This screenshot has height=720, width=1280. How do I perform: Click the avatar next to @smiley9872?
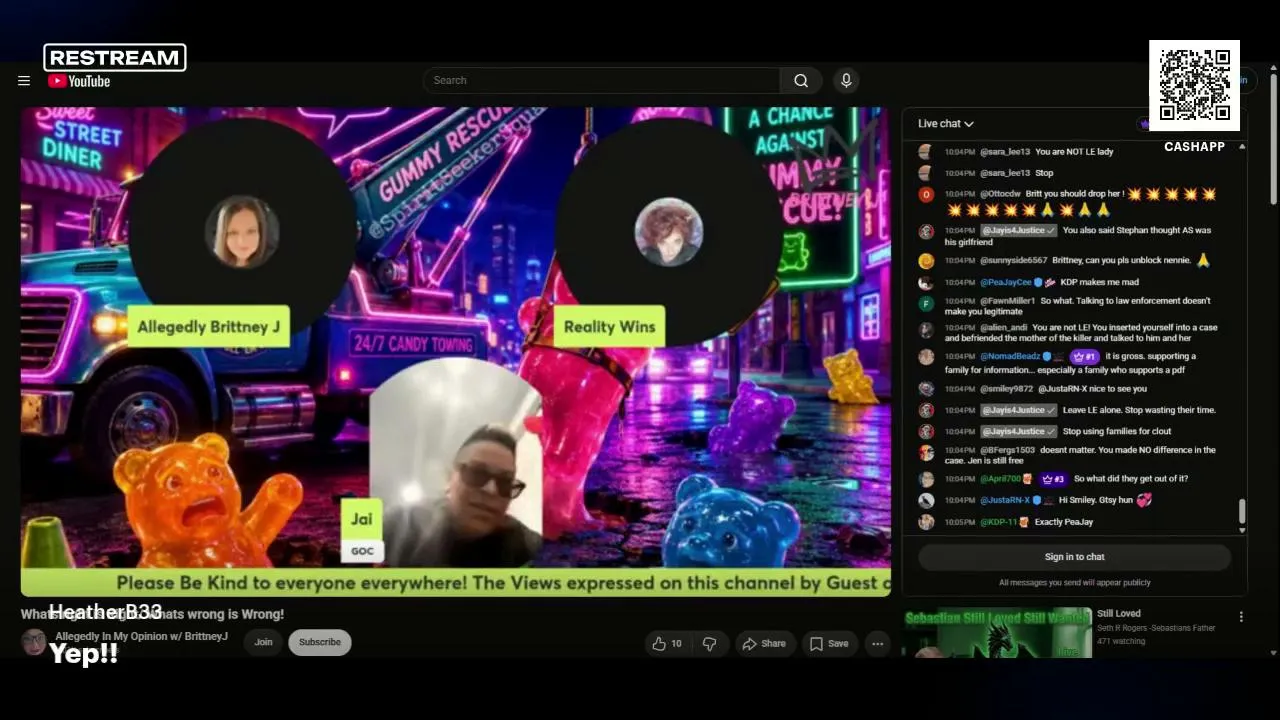click(926, 389)
